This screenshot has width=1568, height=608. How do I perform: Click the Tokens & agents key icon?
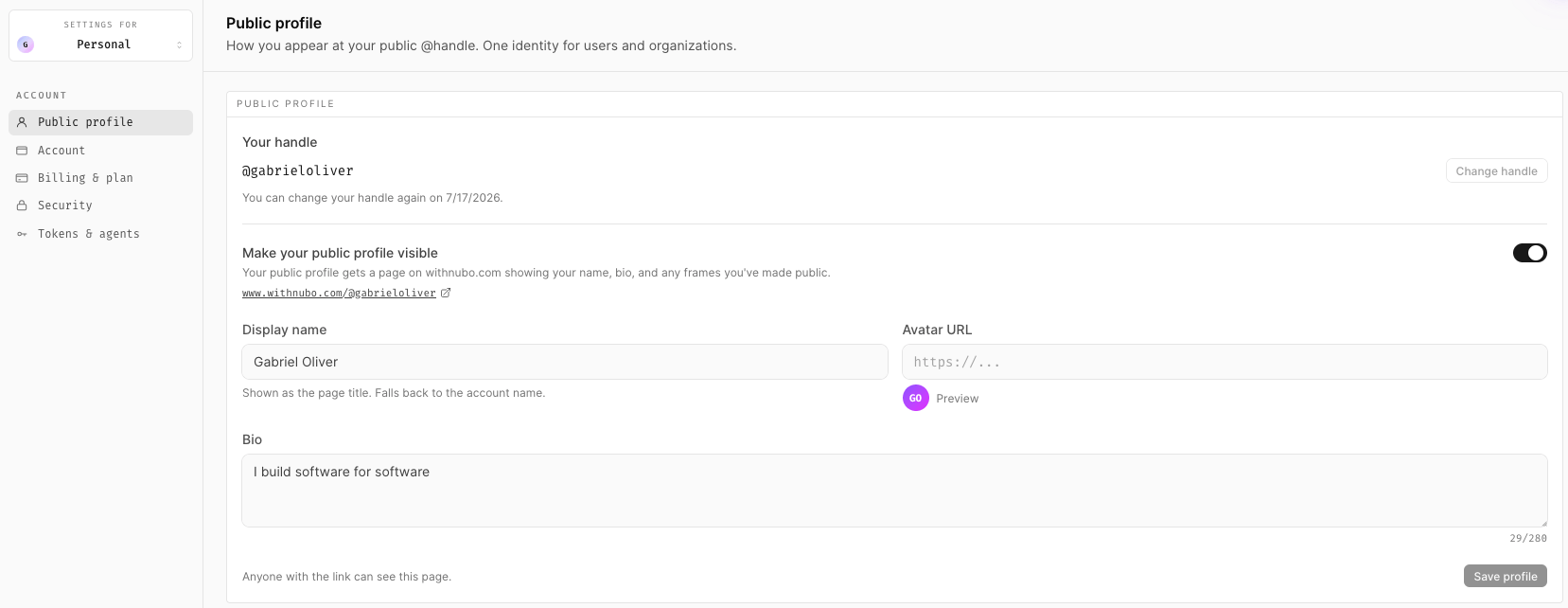click(x=22, y=234)
